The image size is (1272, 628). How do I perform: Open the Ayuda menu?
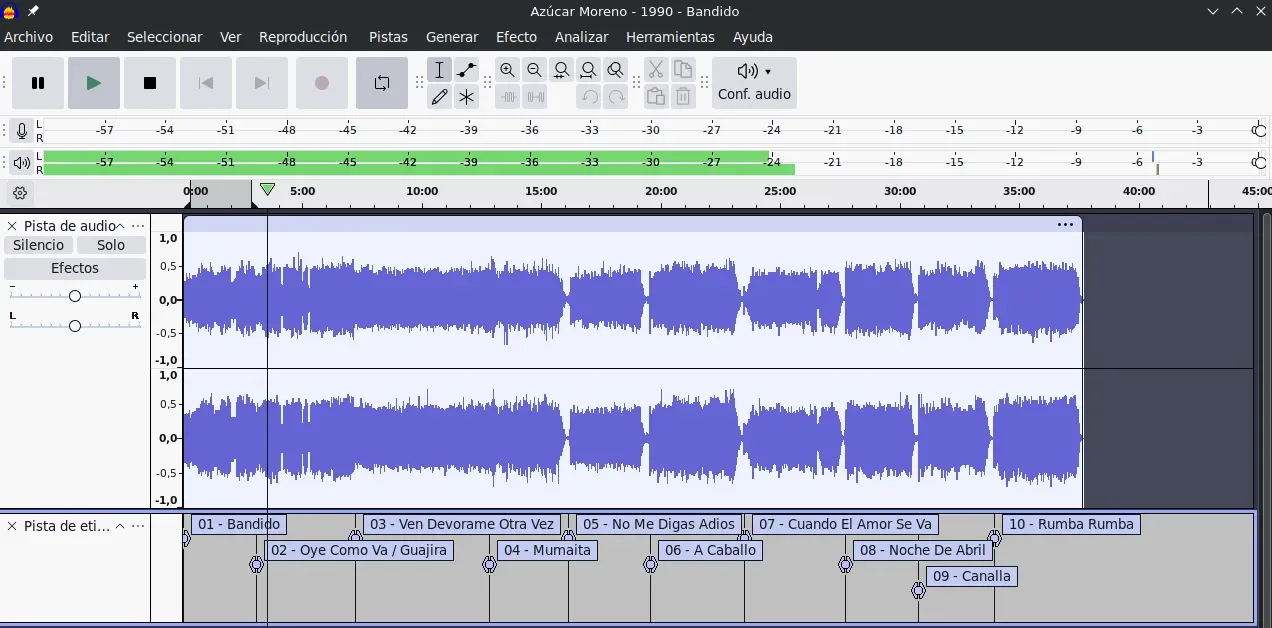coord(752,37)
